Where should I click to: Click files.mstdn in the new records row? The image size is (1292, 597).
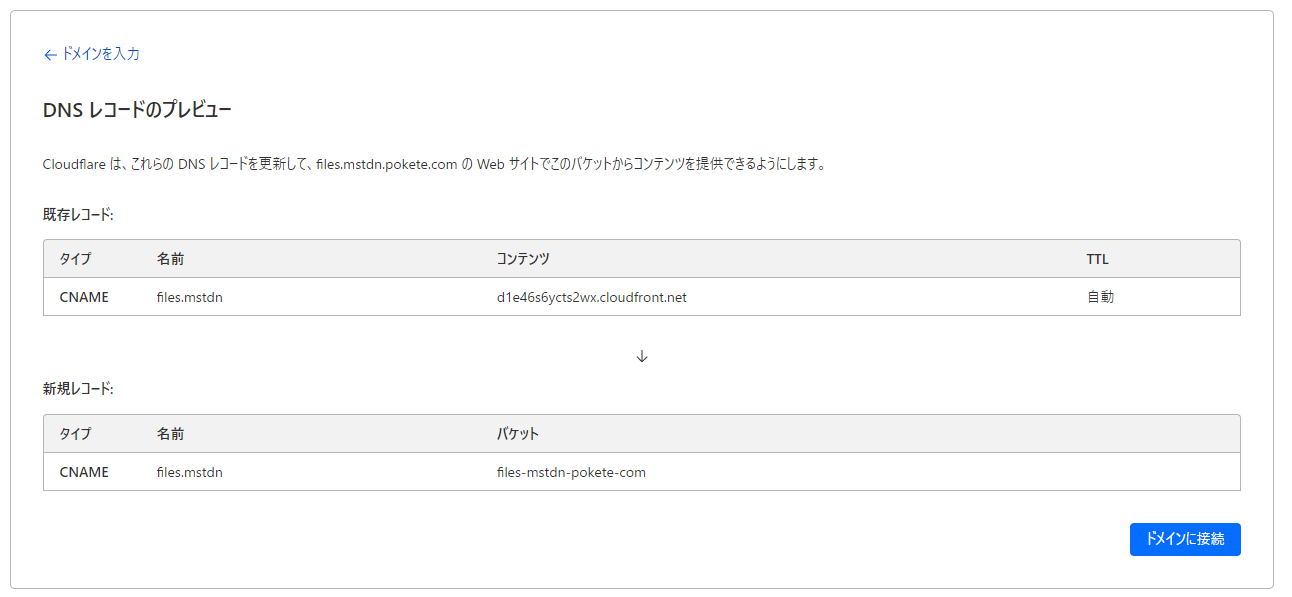[x=190, y=472]
